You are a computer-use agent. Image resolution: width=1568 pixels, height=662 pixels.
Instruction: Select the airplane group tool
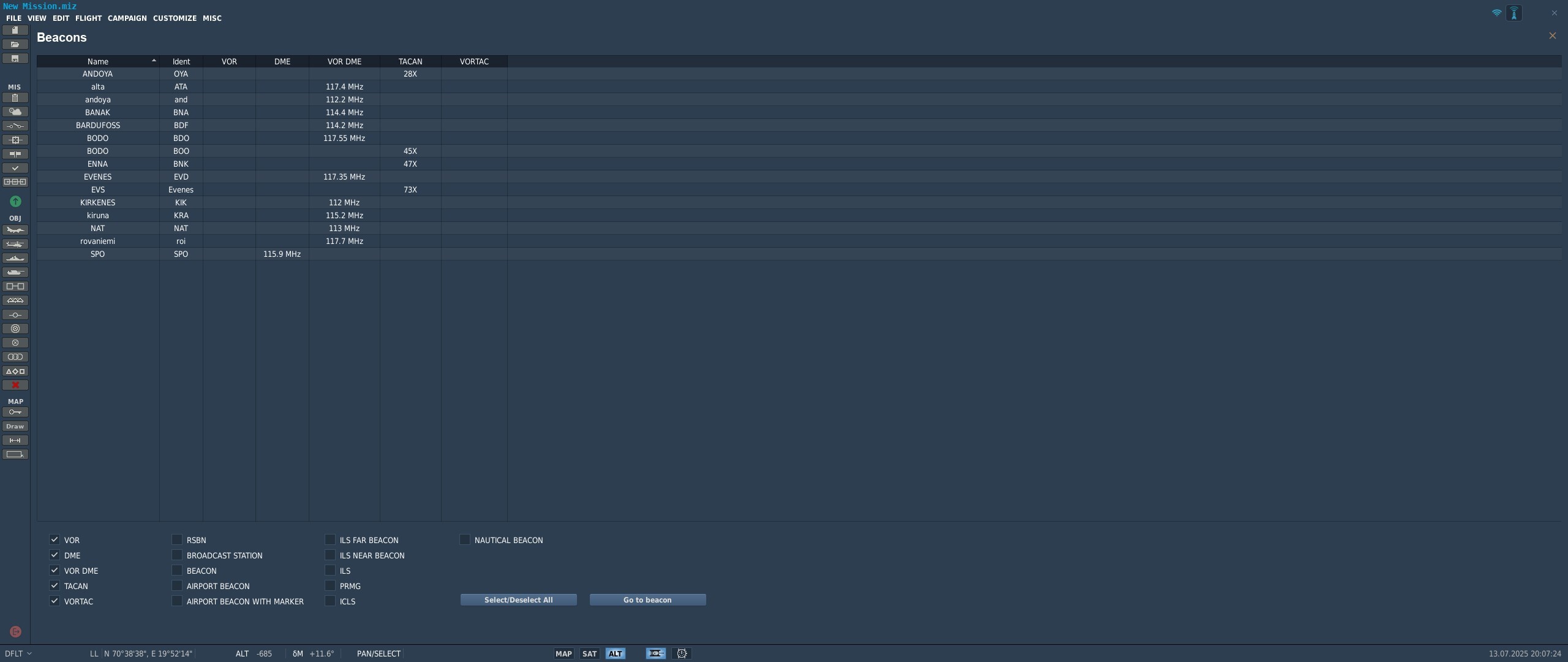(15, 230)
